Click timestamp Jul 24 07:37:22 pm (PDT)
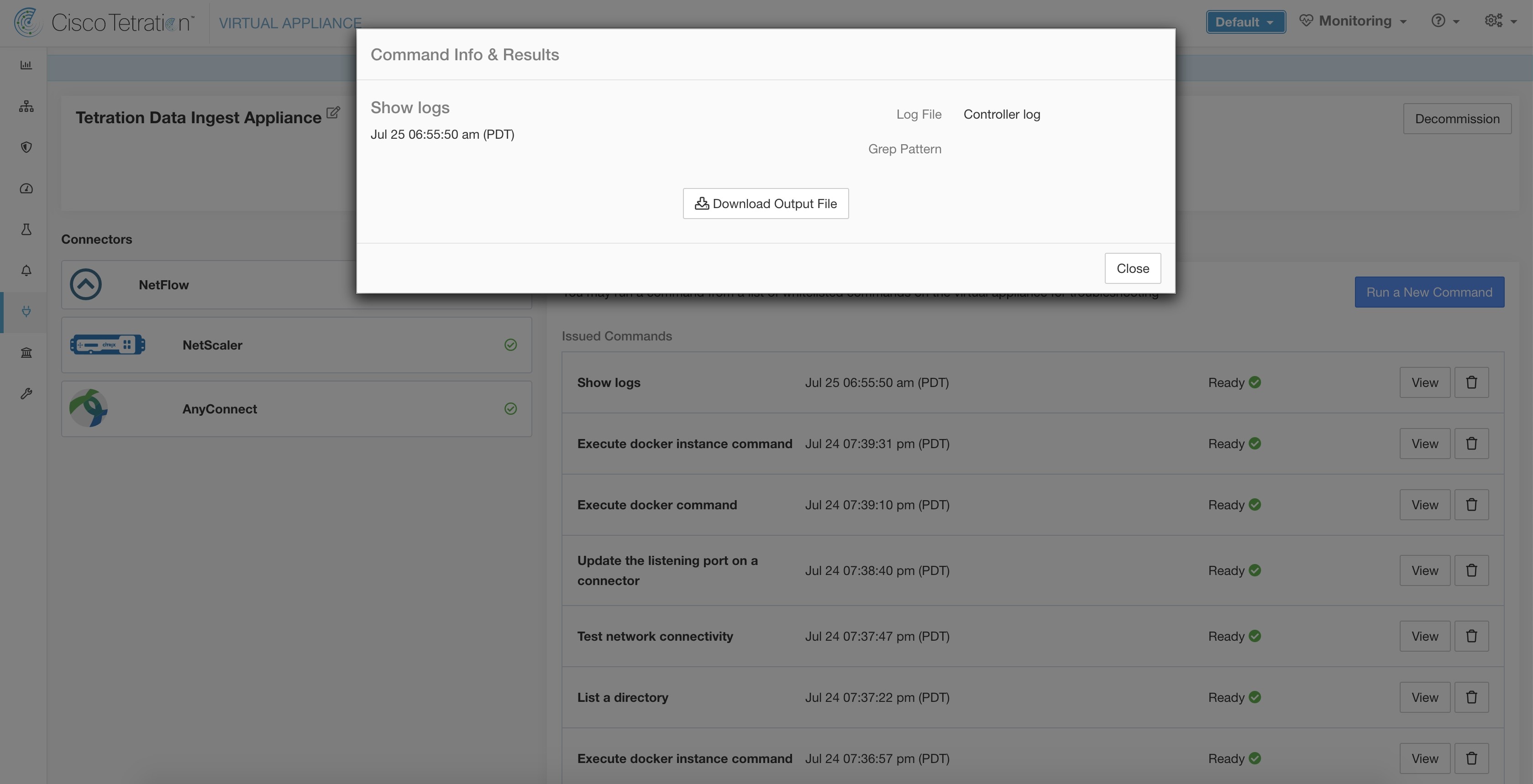This screenshot has height=784, width=1533. tap(877, 697)
